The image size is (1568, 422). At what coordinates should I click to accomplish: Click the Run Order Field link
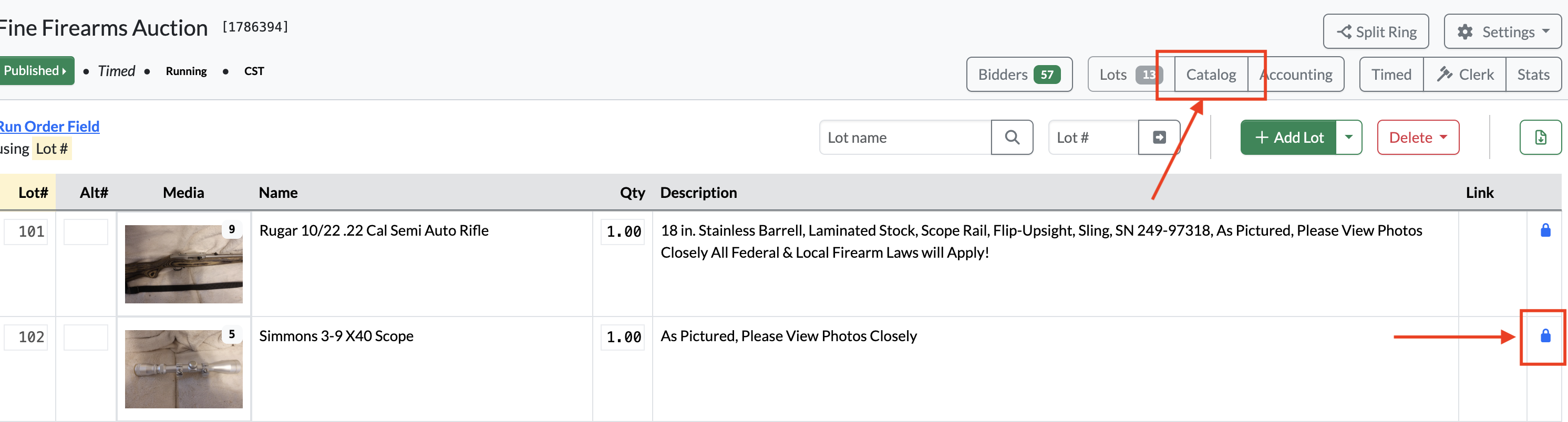[49, 126]
